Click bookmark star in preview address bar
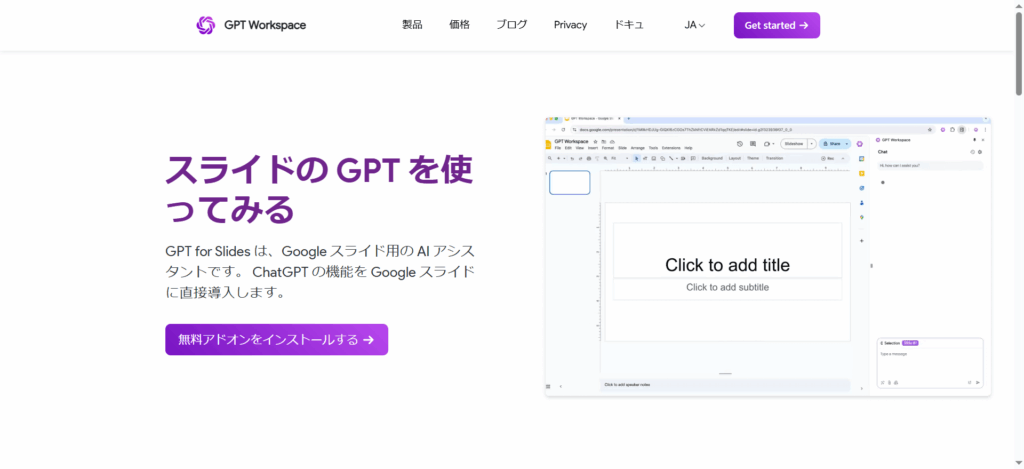The image size is (1024, 469). point(929,129)
